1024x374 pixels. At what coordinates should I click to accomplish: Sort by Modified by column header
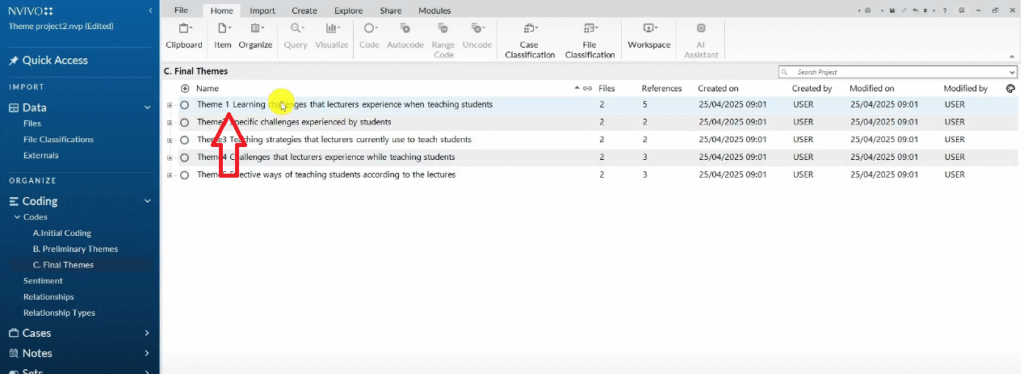point(965,88)
